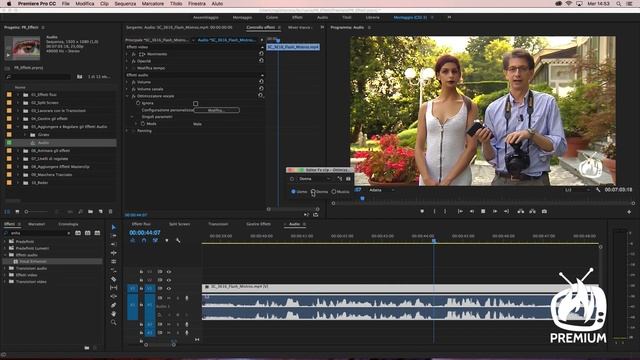This screenshot has height=360, width=640.
Task: Toggle animation stopwatch for Modo
Action: pos(143,124)
